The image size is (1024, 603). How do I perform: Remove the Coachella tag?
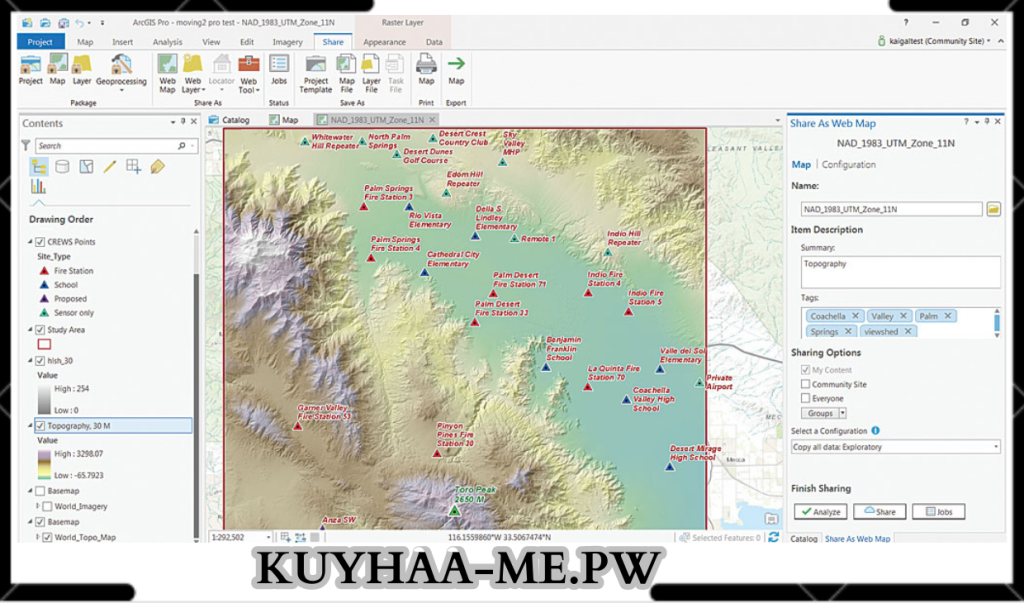855,316
